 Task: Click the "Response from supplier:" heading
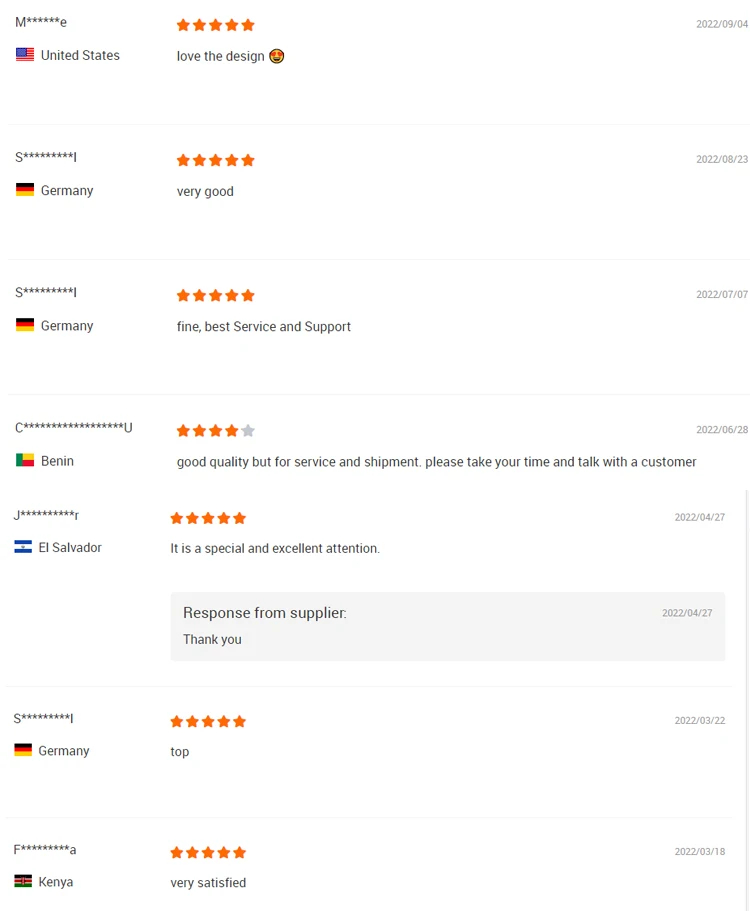(264, 613)
